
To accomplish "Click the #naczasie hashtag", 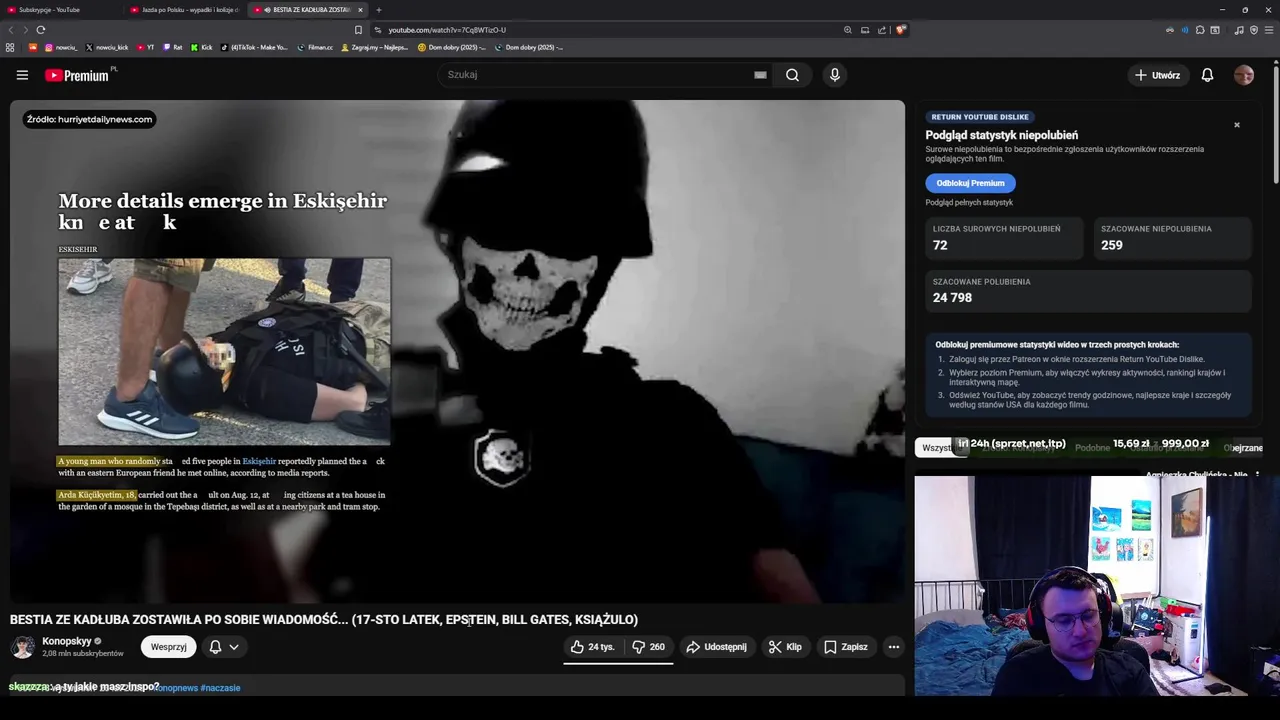I will tap(220, 688).
